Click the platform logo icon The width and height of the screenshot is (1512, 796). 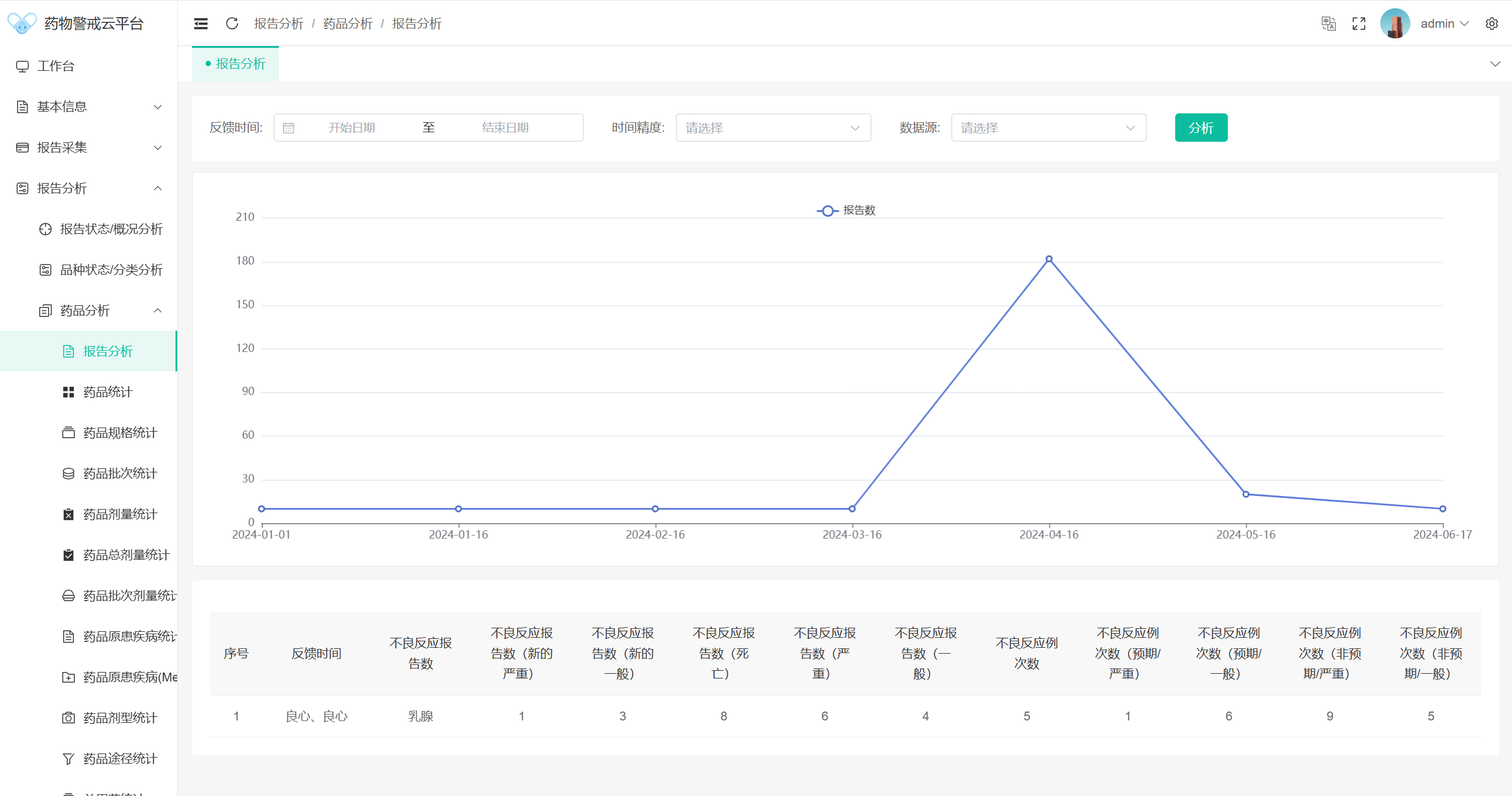[x=22, y=24]
